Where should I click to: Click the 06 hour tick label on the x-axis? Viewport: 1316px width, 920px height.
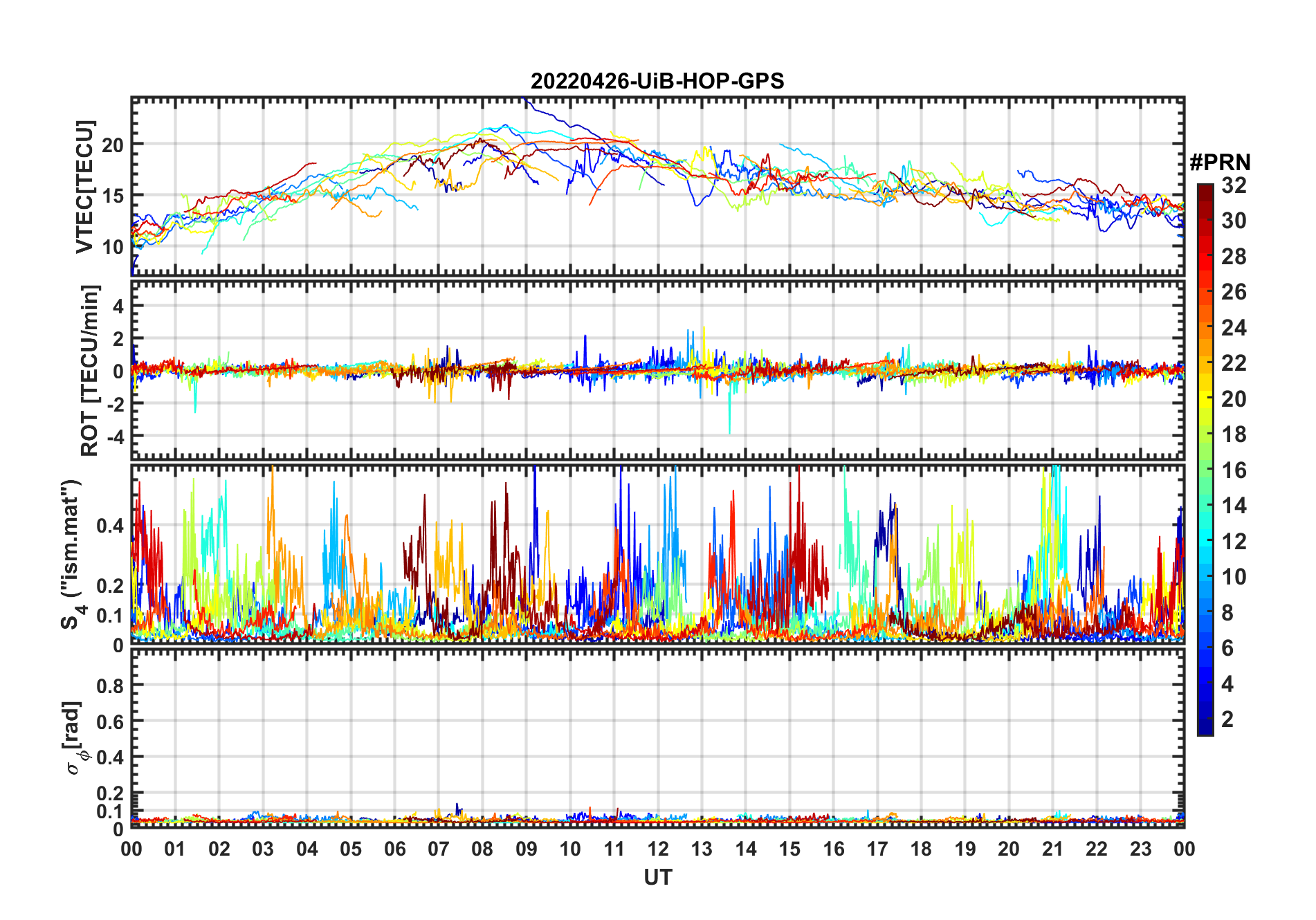click(x=394, y=849)
